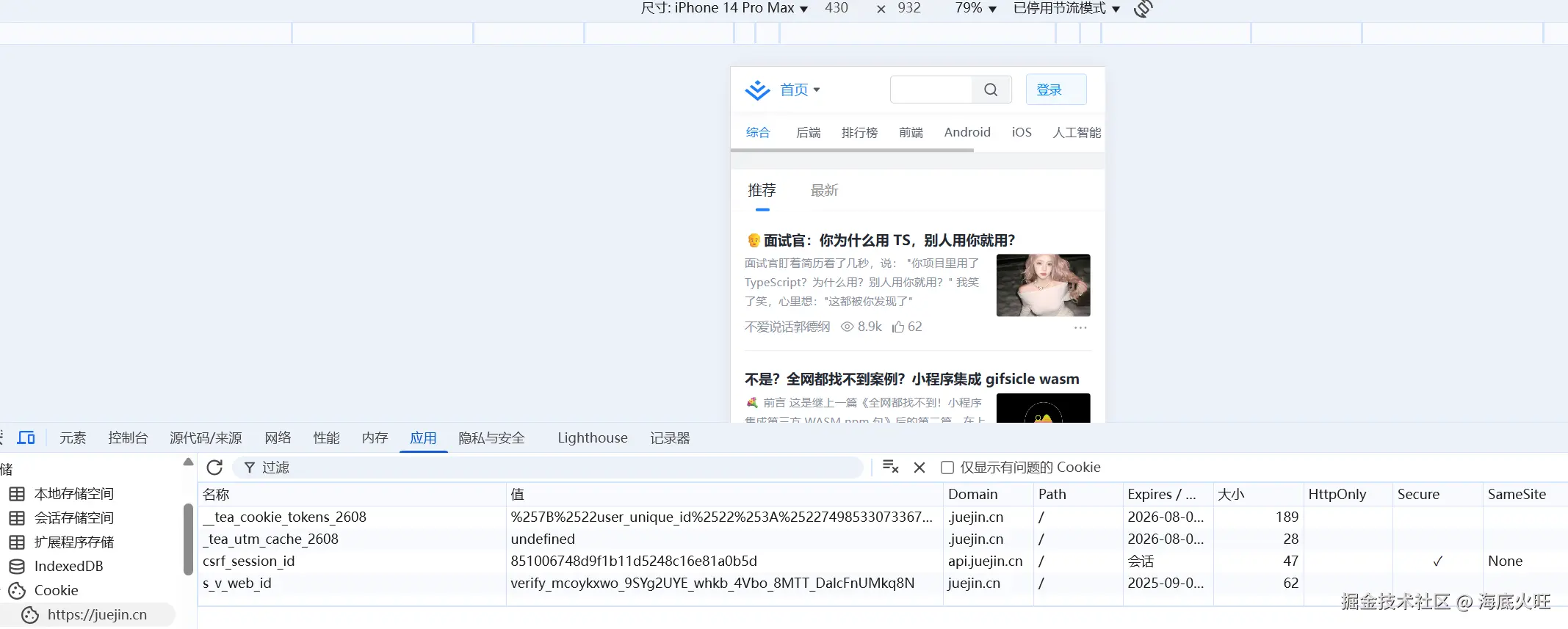Viewport: 1568px width, 629px height.
Task: Open the 网络 DevTools tab
Action: pyautogui.click(x=278, y=438)
